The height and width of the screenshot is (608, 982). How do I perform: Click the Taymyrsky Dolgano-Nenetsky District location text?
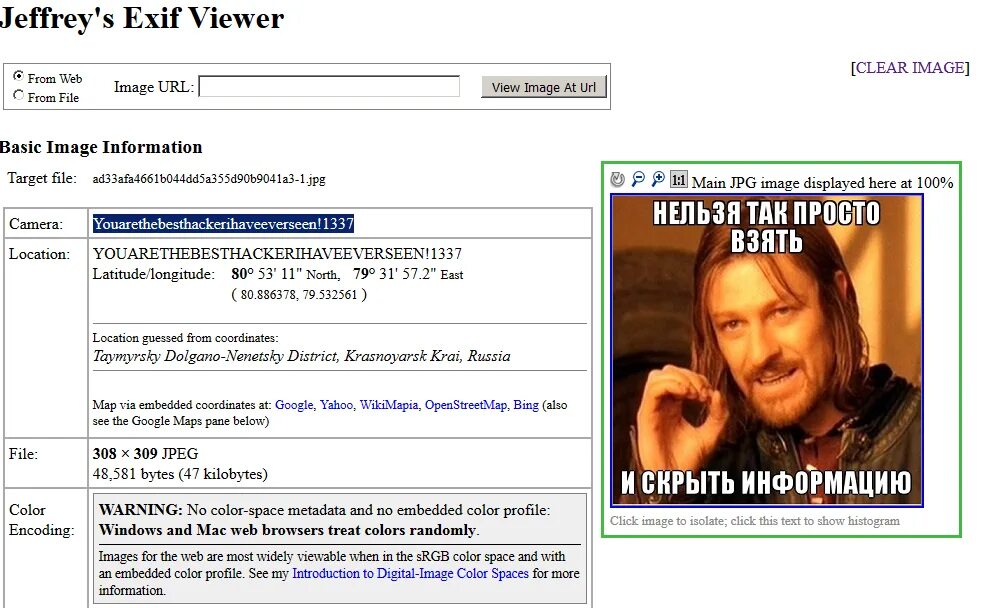coord(301,356)
